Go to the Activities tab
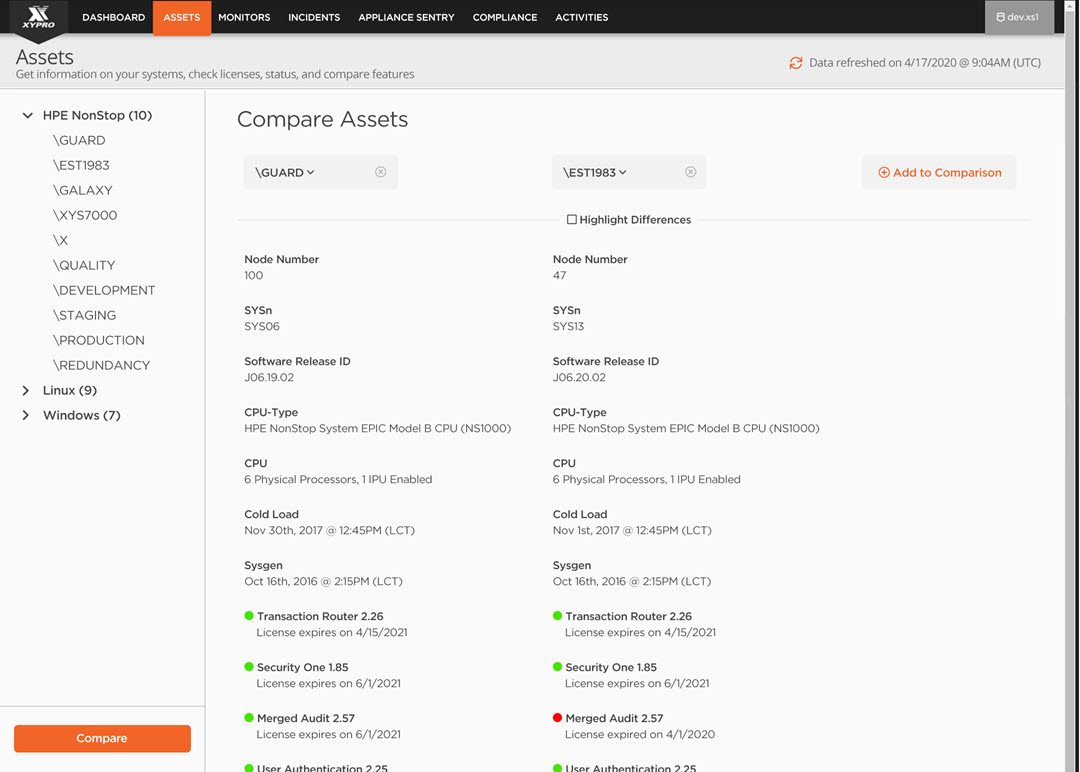Screen dimensions: 1080x772 [581, 17]
